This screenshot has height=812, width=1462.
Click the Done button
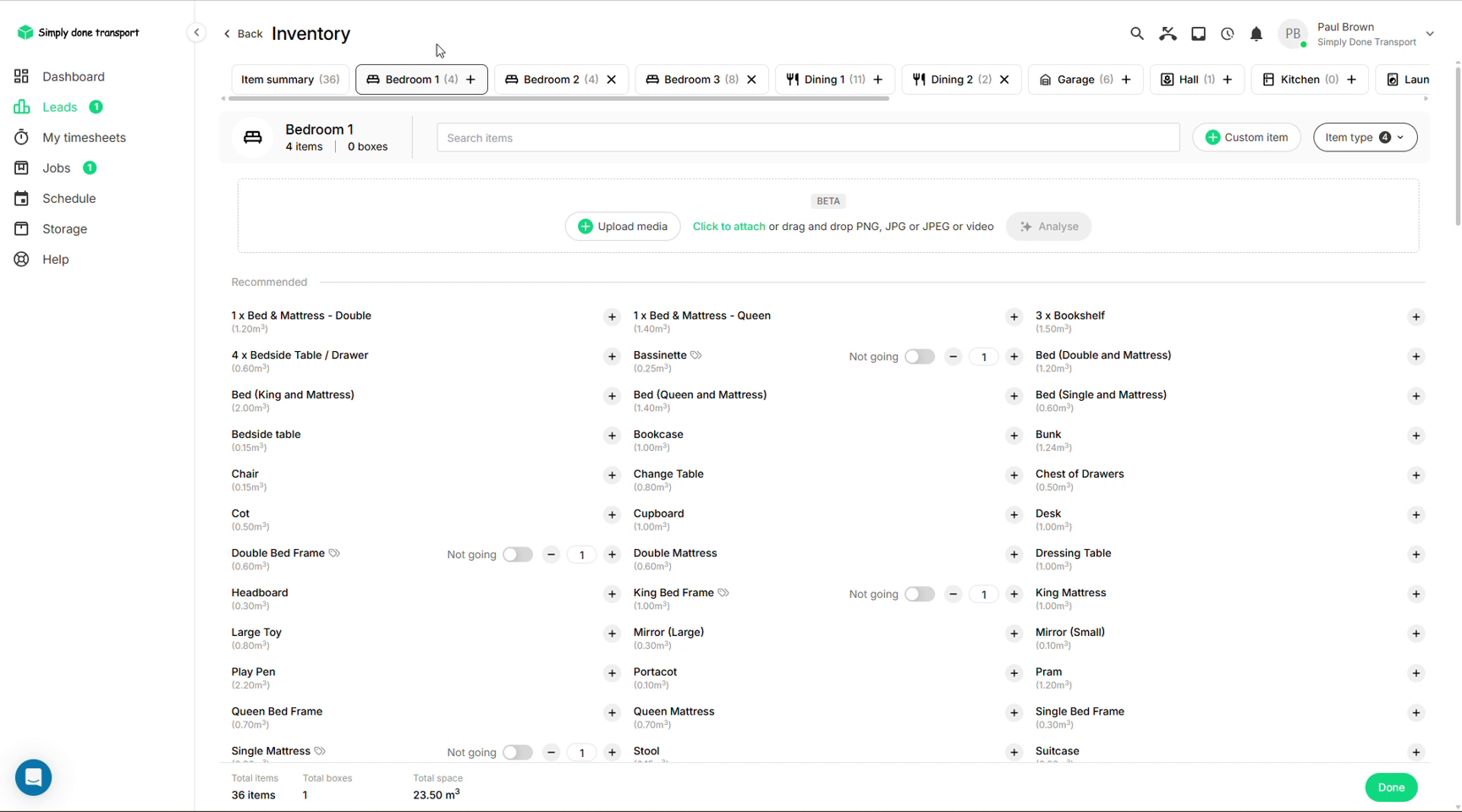coord(1391,787)
